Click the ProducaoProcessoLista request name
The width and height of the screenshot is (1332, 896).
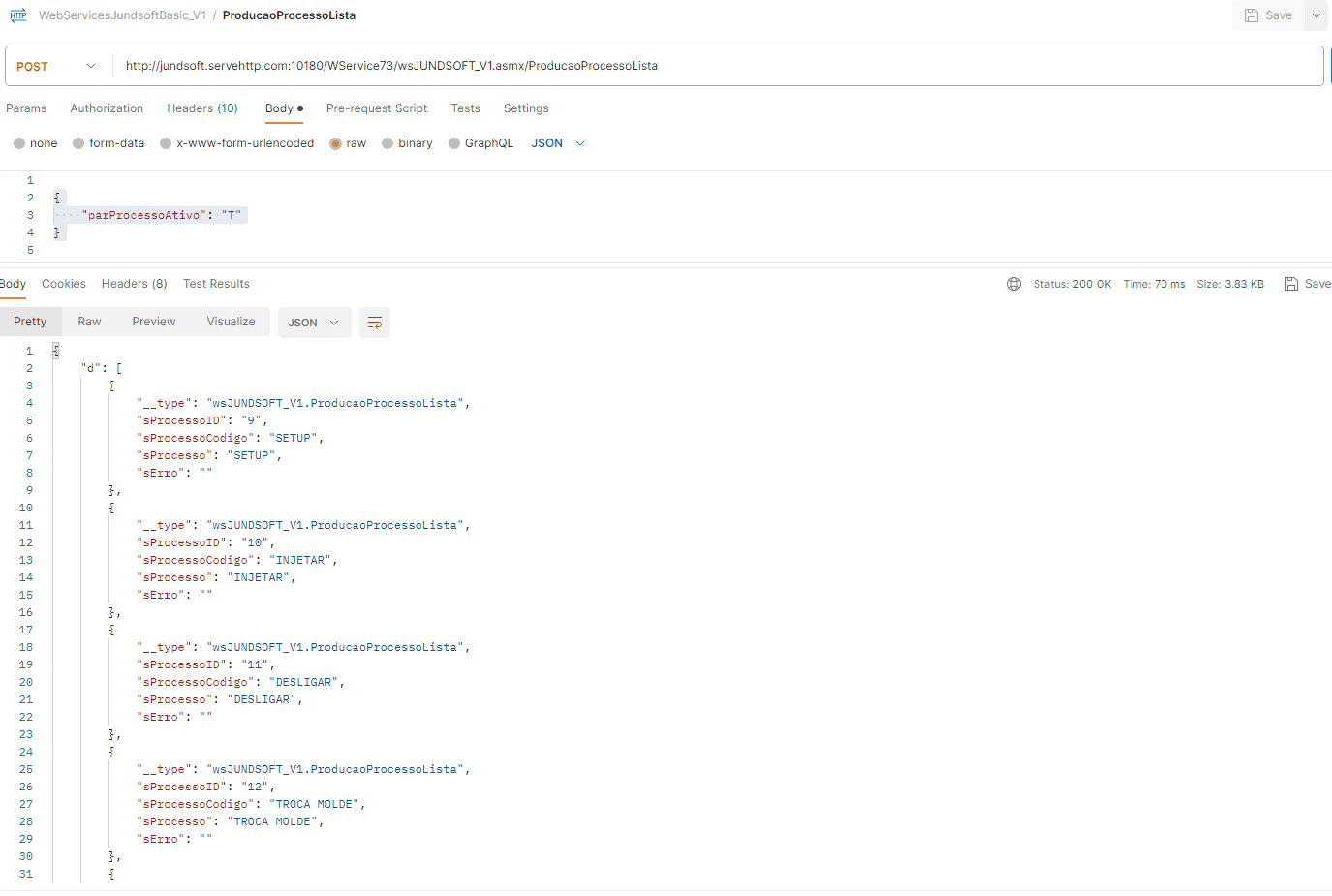point(289,15)
